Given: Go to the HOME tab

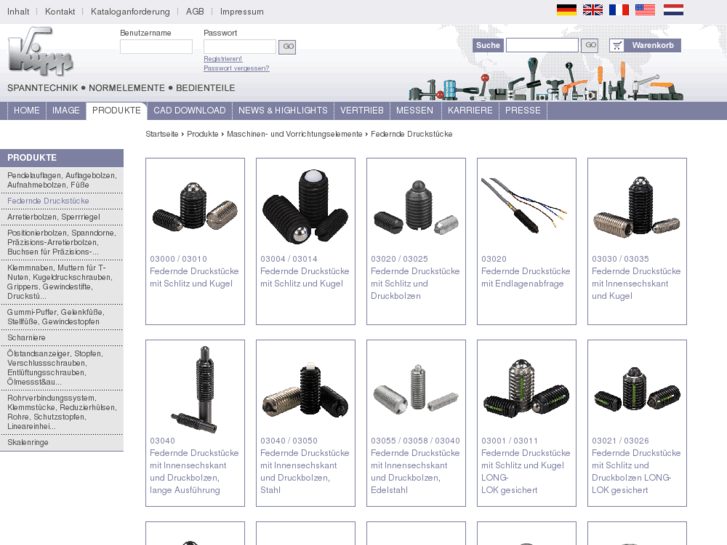Looking at the screenshot, I should pos(26,111).
